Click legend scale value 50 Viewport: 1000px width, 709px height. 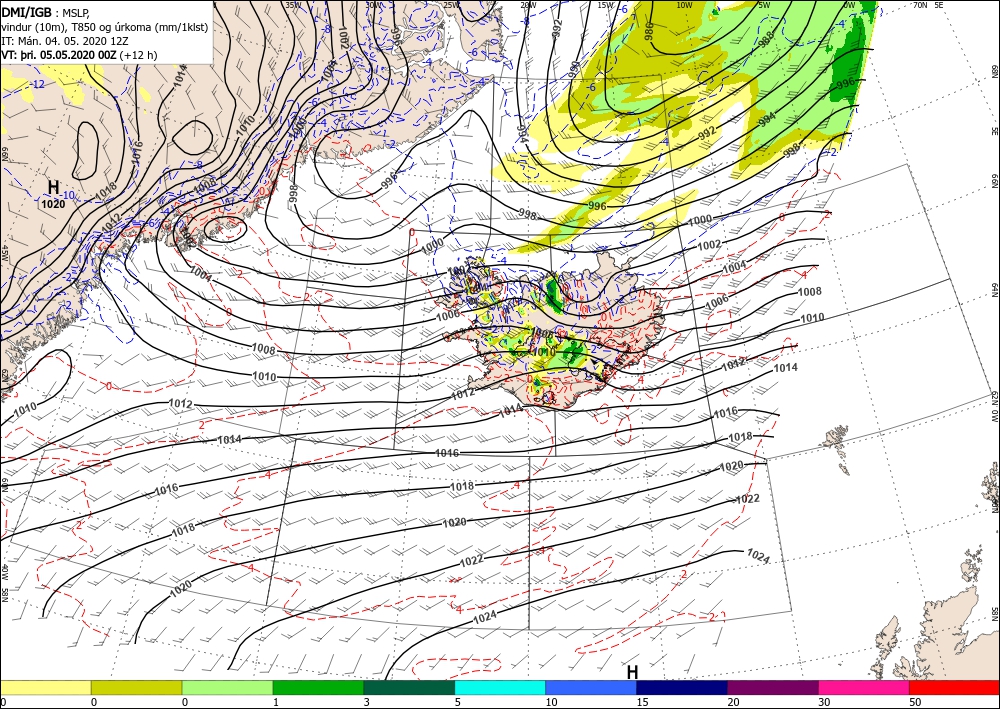pos(915,702)
